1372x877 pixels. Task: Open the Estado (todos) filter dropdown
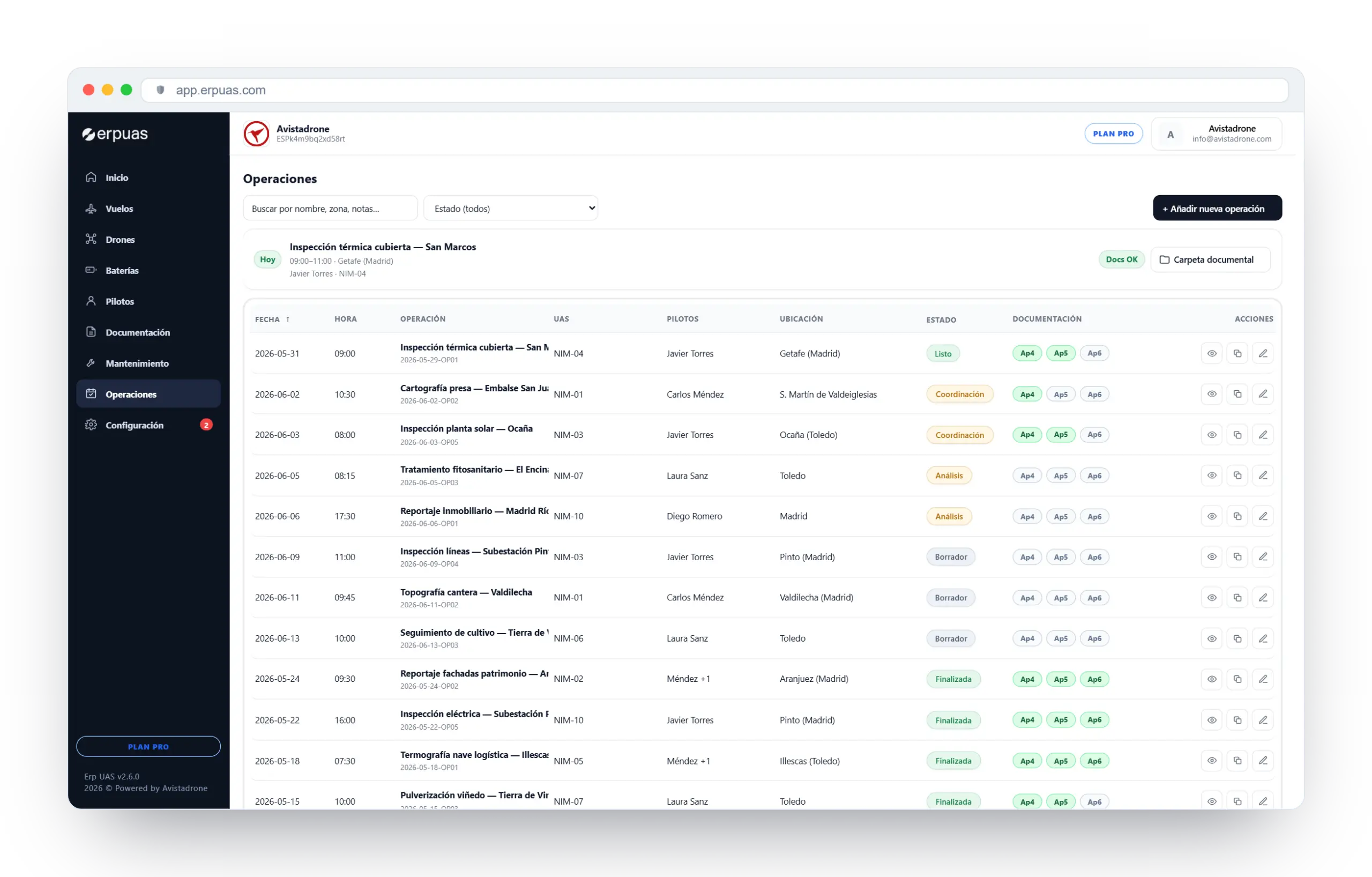[x=511, y=209]
